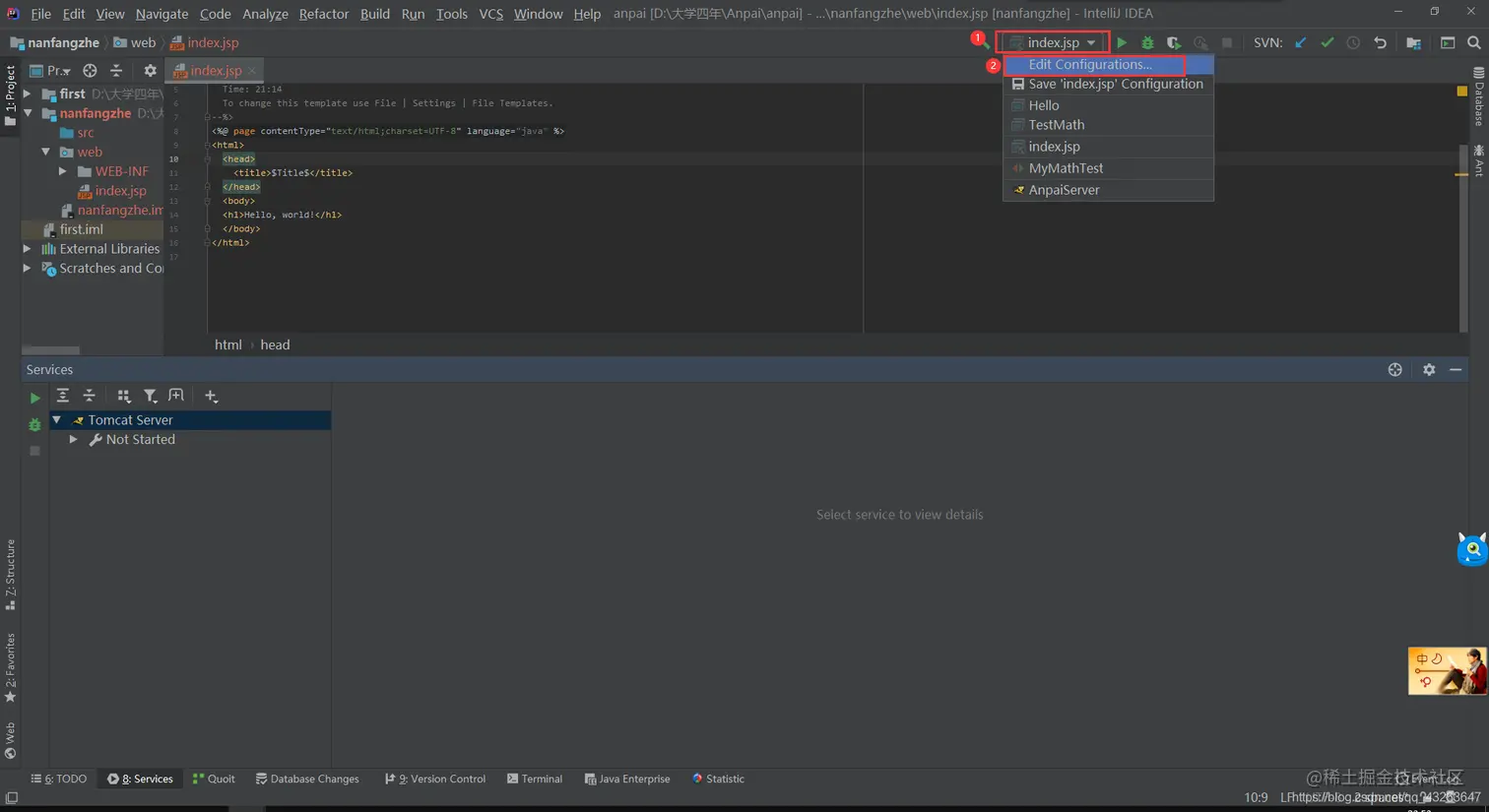This screenshot has height=812, width=1489.
Task: Open the Database tool window
Action: click(1478, 95)
